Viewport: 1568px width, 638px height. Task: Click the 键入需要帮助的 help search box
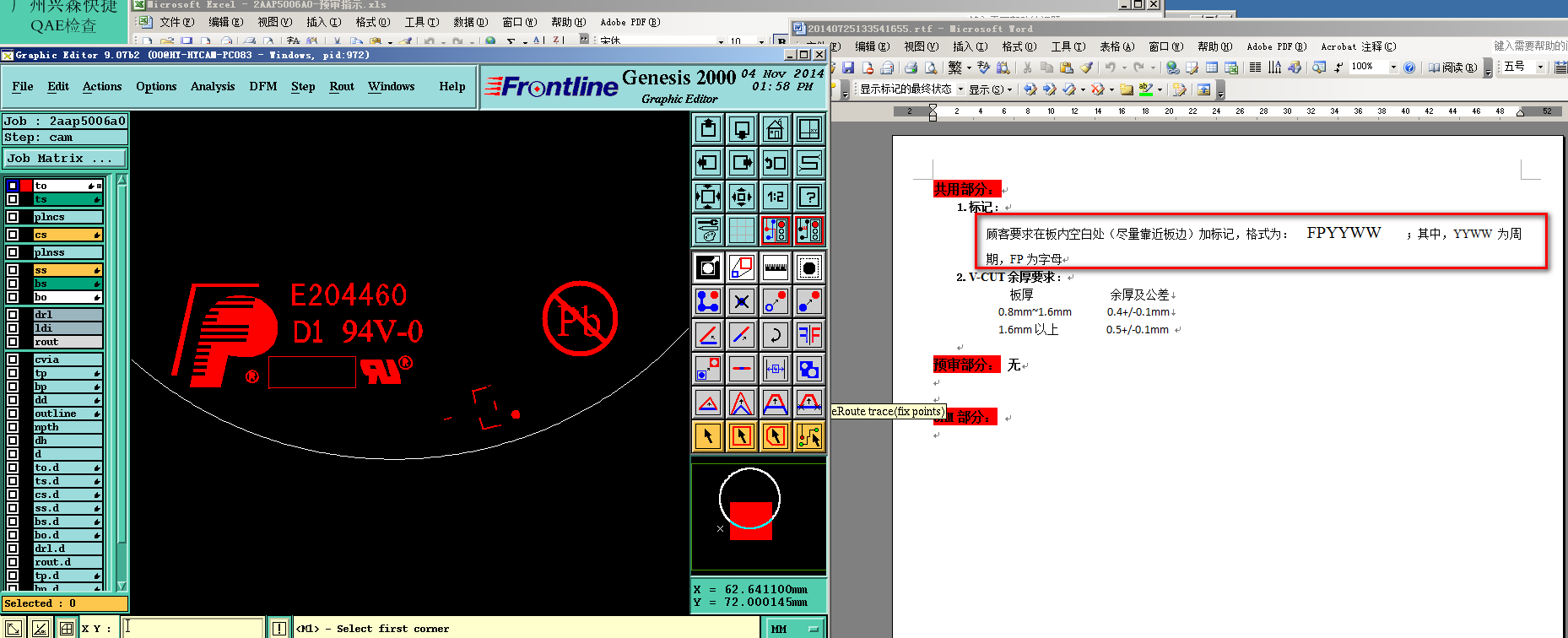pos(1529,46)
